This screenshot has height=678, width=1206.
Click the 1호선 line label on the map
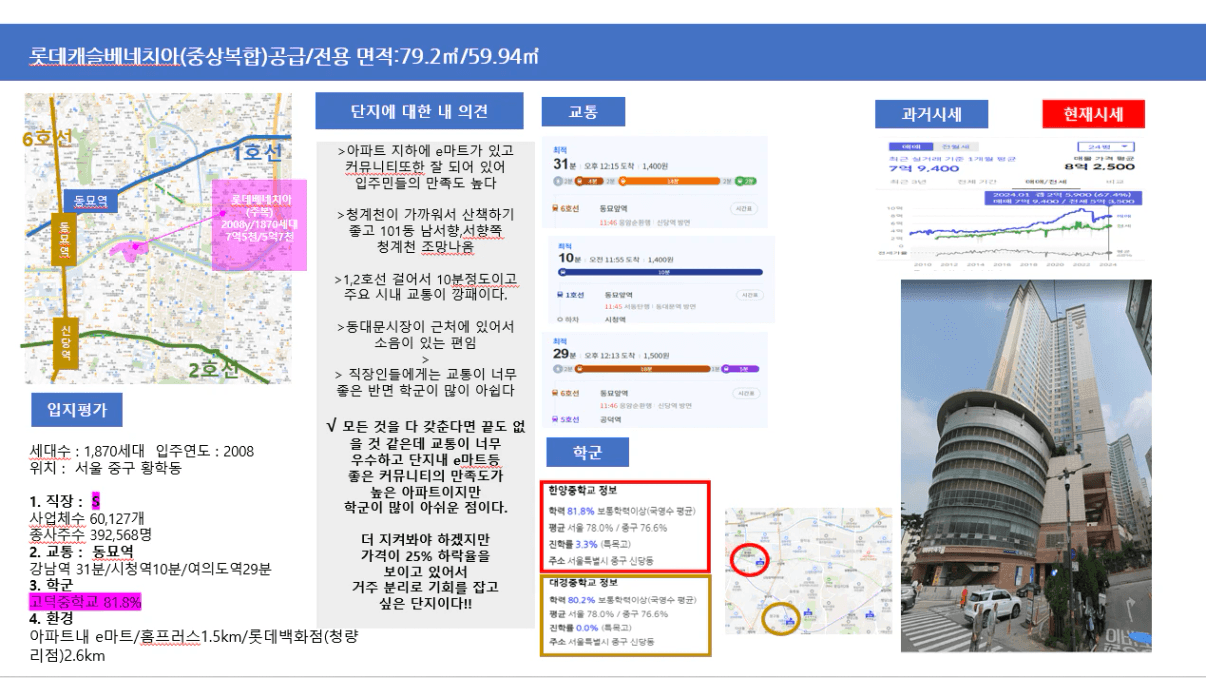click(x=258, y=152)
